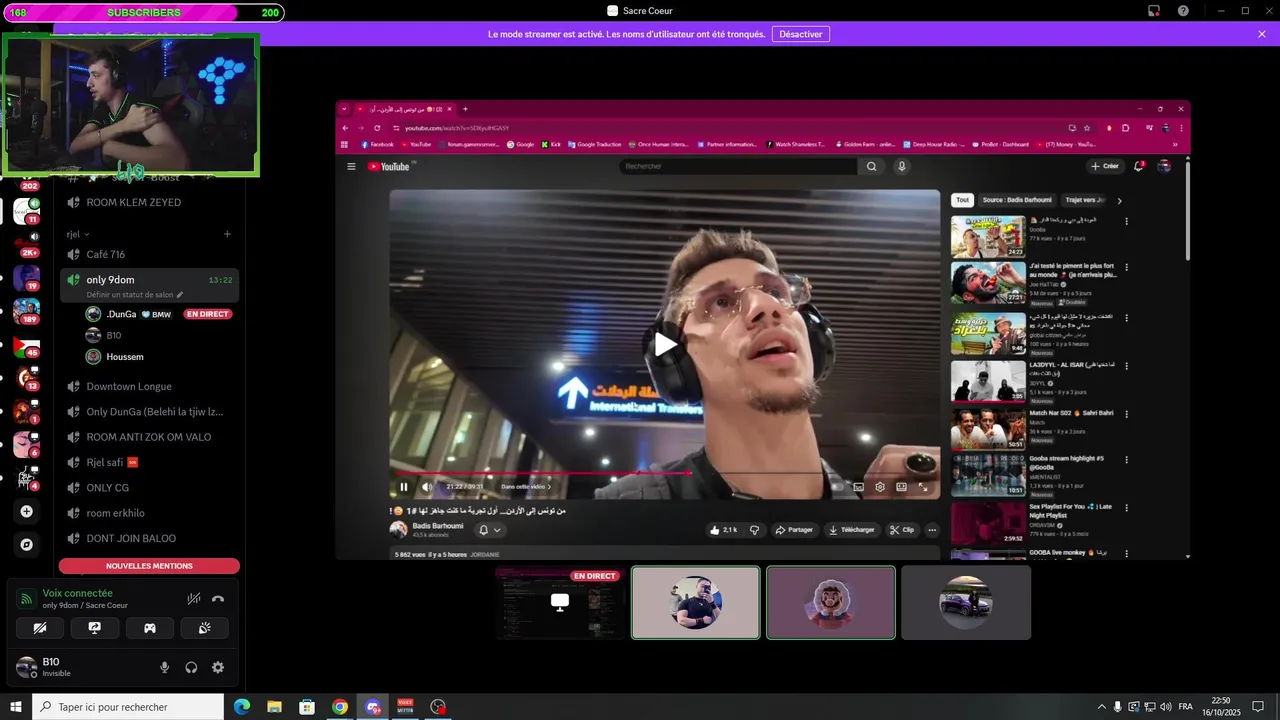Select the purple car avatar participant tile
This screenshot has height=720, width=1280.
click(966, 602)
